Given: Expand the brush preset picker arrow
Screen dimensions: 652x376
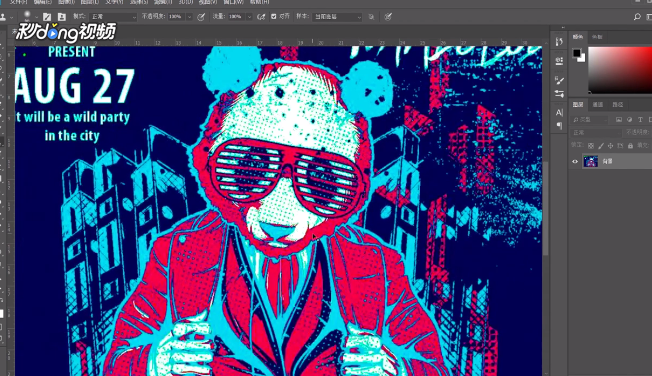Looking at the screenshot, I should [37, 17].
